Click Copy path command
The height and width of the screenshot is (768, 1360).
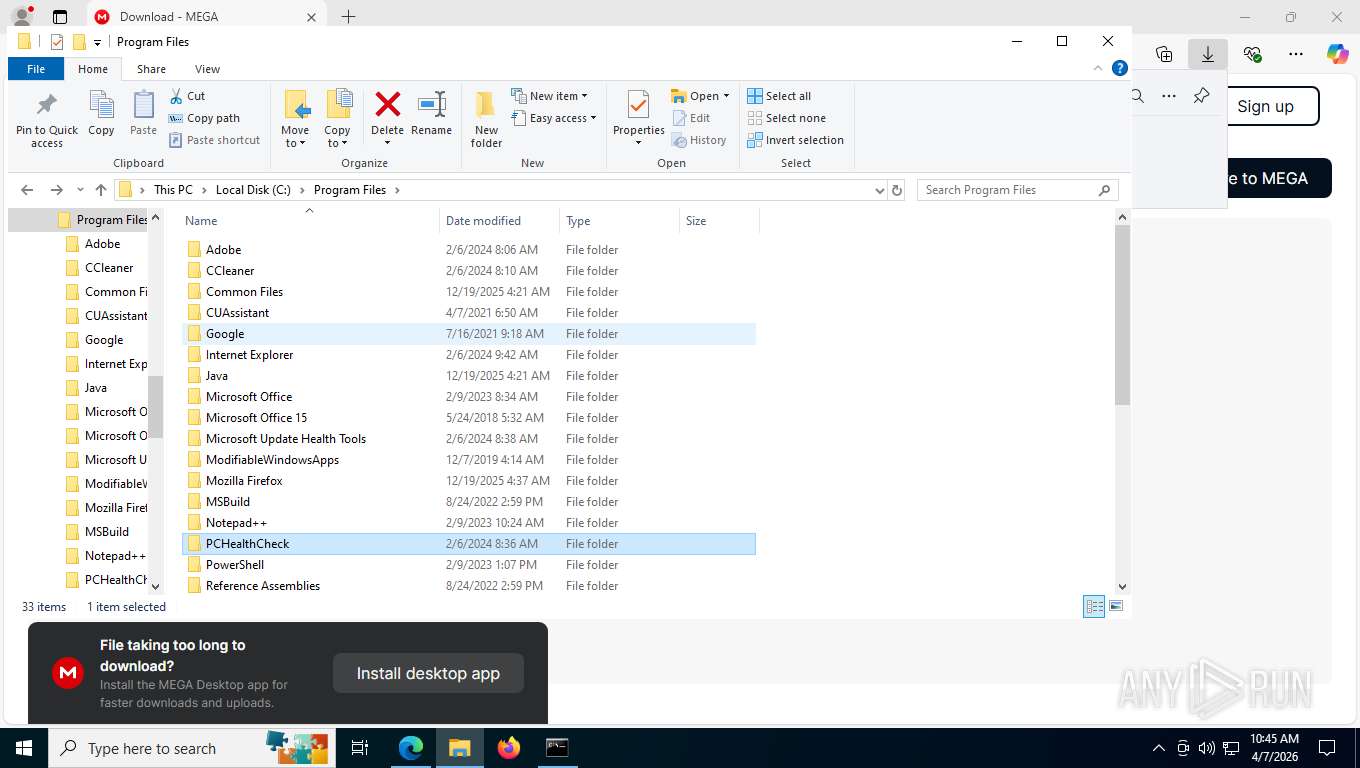(204, 118)
